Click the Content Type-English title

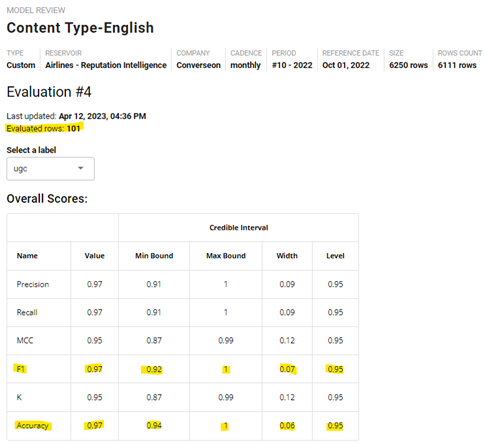point(80,28)
